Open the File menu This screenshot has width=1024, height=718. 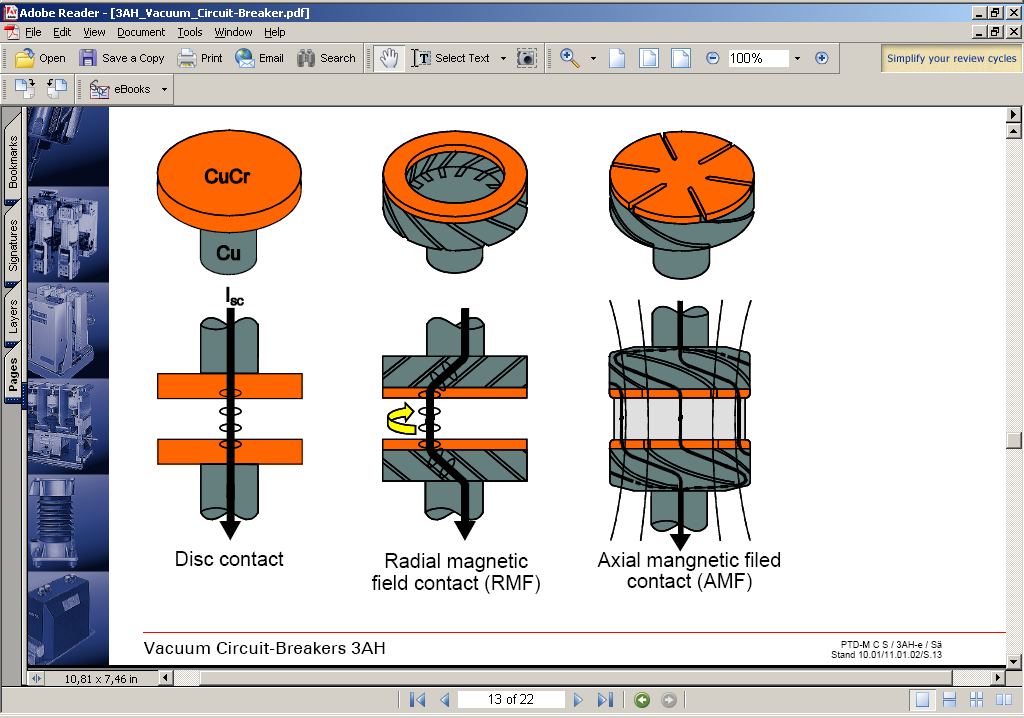33,32
